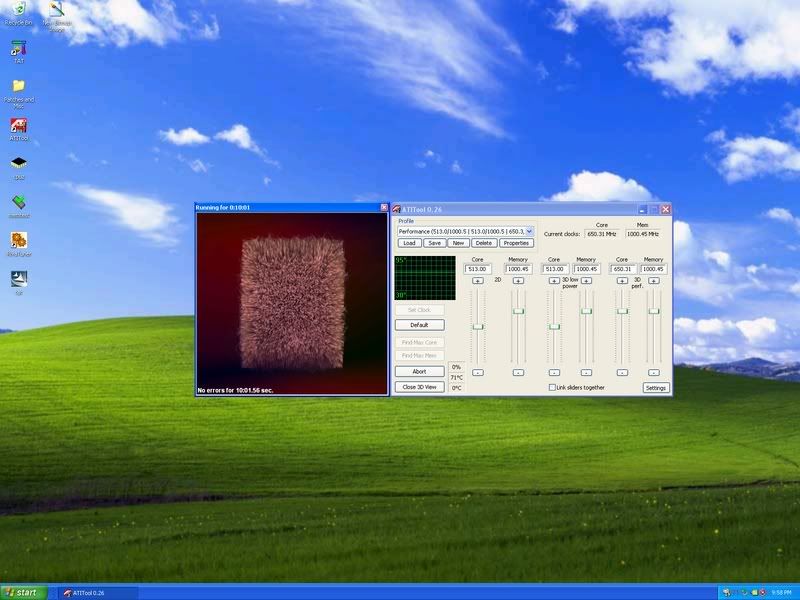Increase 2D Memory clock with plus button

[518, 281]
